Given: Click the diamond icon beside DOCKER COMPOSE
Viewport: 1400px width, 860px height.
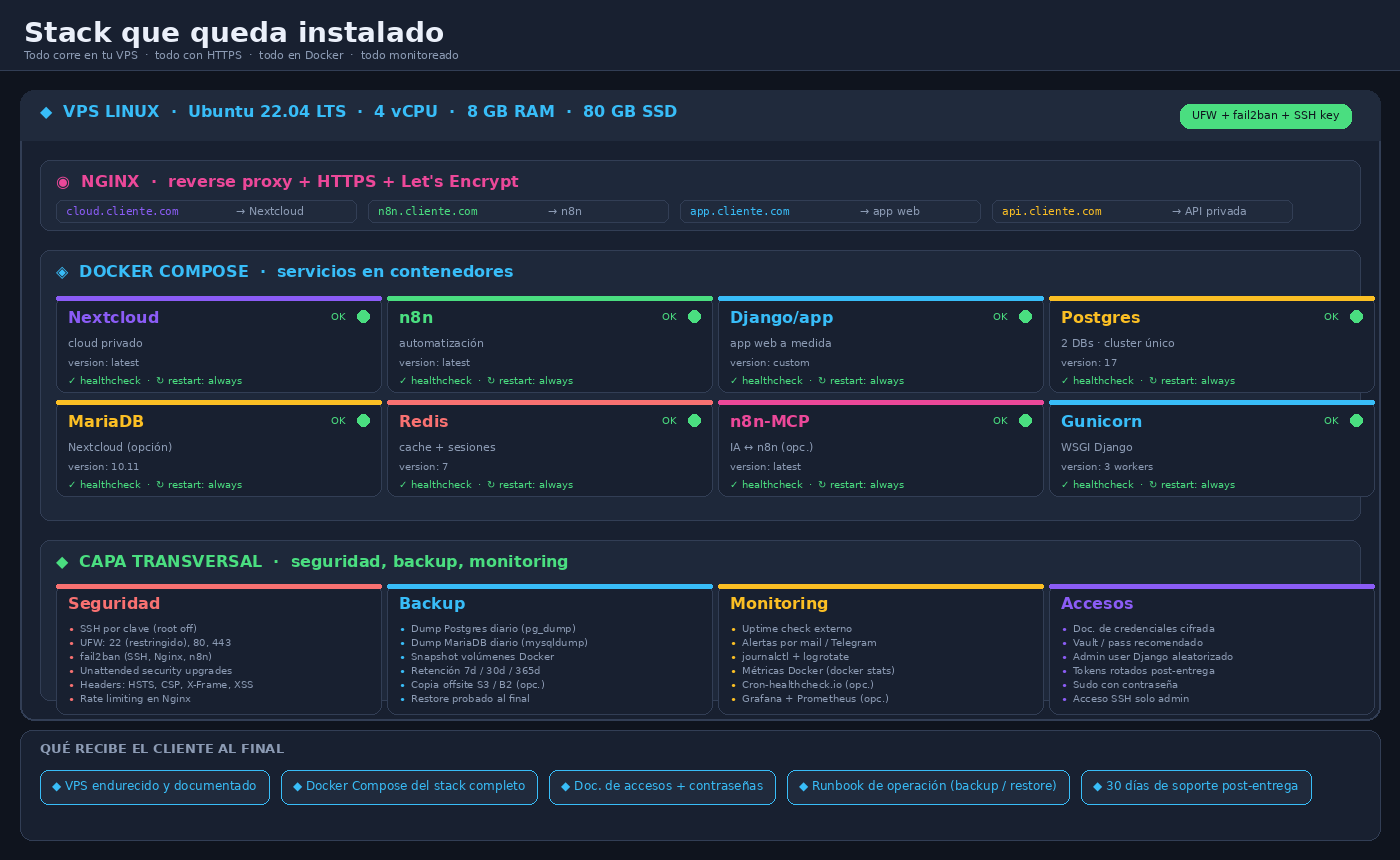Looking at the screenshot, I should pyautogui.click(x=62, y=272).
